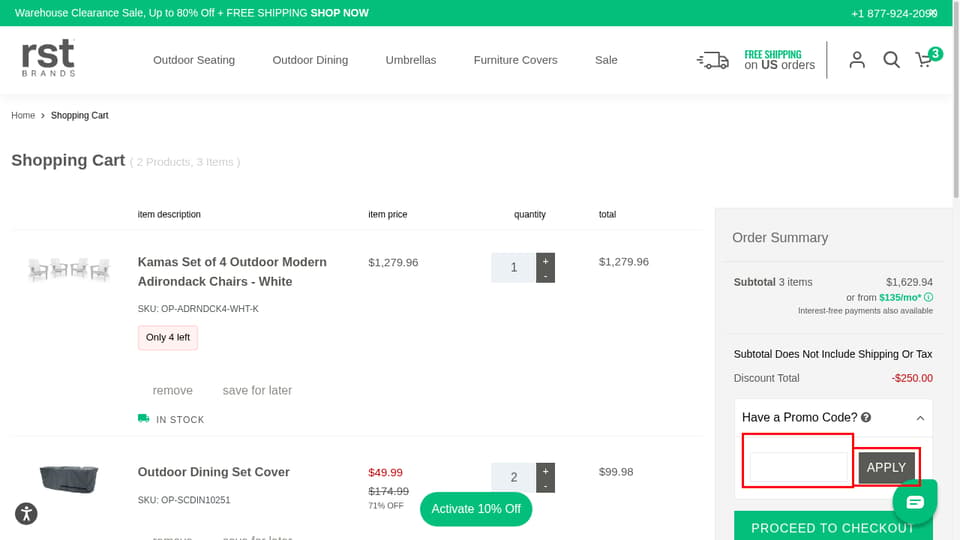Image resolution: width=960 pixels, height=540 pixels.
Task: Open the Furniture Covers menu
Action: click(516, 60)
